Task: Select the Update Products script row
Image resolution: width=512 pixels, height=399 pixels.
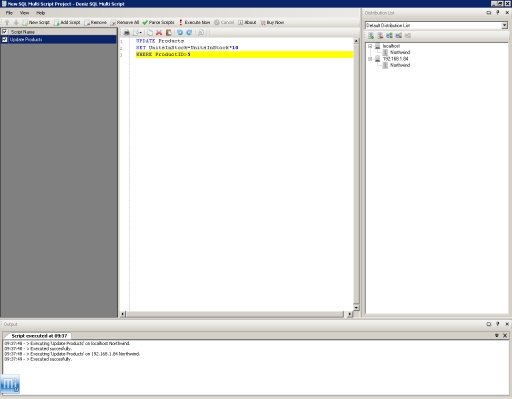Action: tap(59, 39)
